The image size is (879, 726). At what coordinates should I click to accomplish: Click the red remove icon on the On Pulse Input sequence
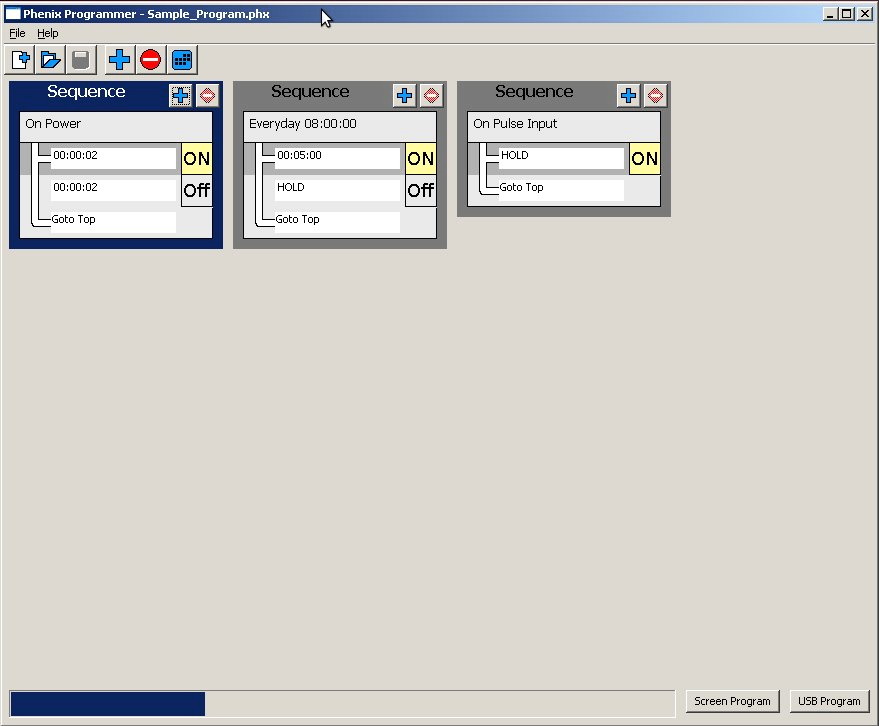coord(655,96)
